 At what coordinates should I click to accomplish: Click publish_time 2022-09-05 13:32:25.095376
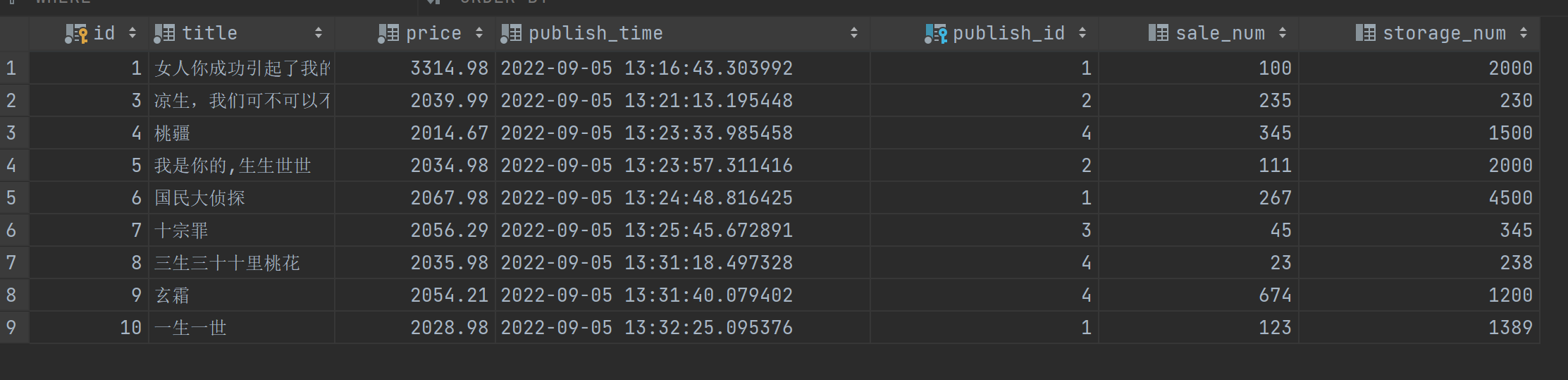coord(647,328)
